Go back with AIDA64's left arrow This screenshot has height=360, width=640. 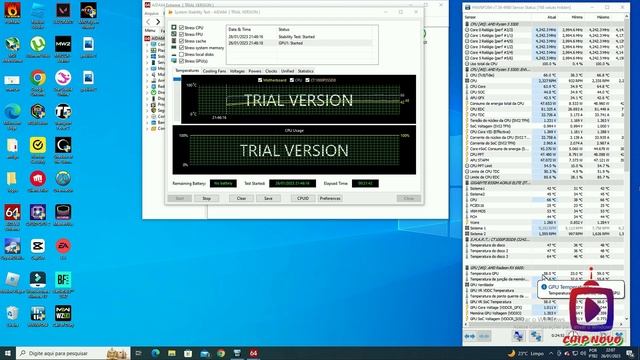pyautogui.click(x=148, y=22)
